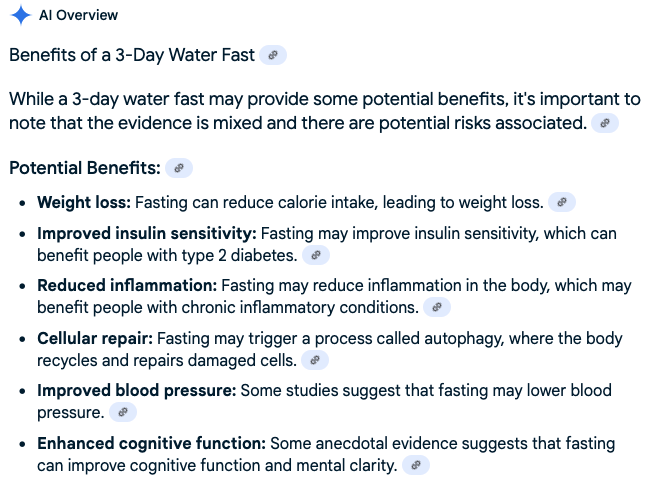The height and width of the screenshot is (487, 652).
Task: Click the bold Weight loss term
Action: click(84, 203)
